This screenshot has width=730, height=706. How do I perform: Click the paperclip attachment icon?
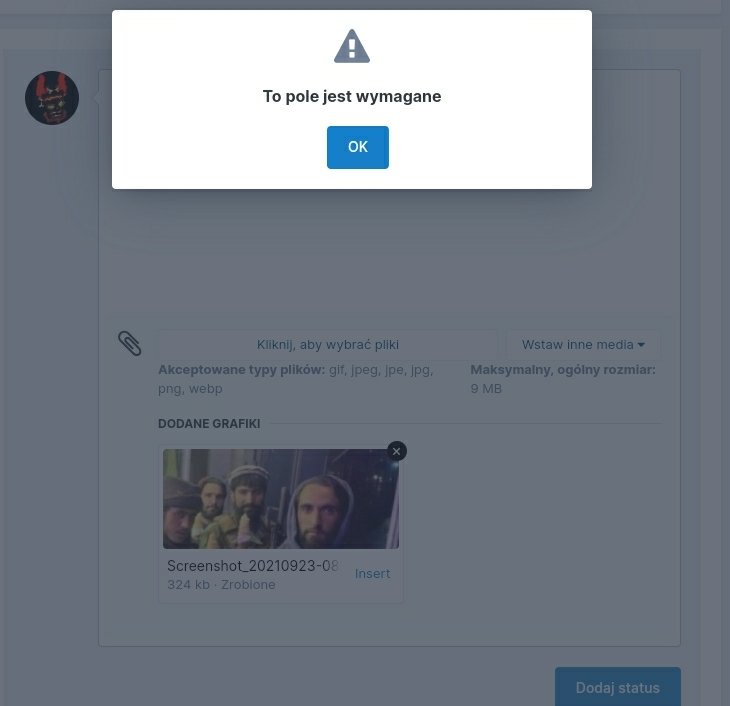click(x=129, y=344)
